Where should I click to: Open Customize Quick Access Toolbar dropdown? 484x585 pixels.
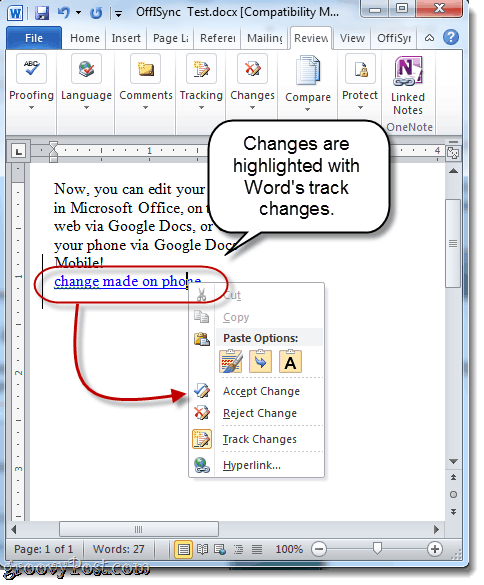pyautogui.click(x=118, y=14)
